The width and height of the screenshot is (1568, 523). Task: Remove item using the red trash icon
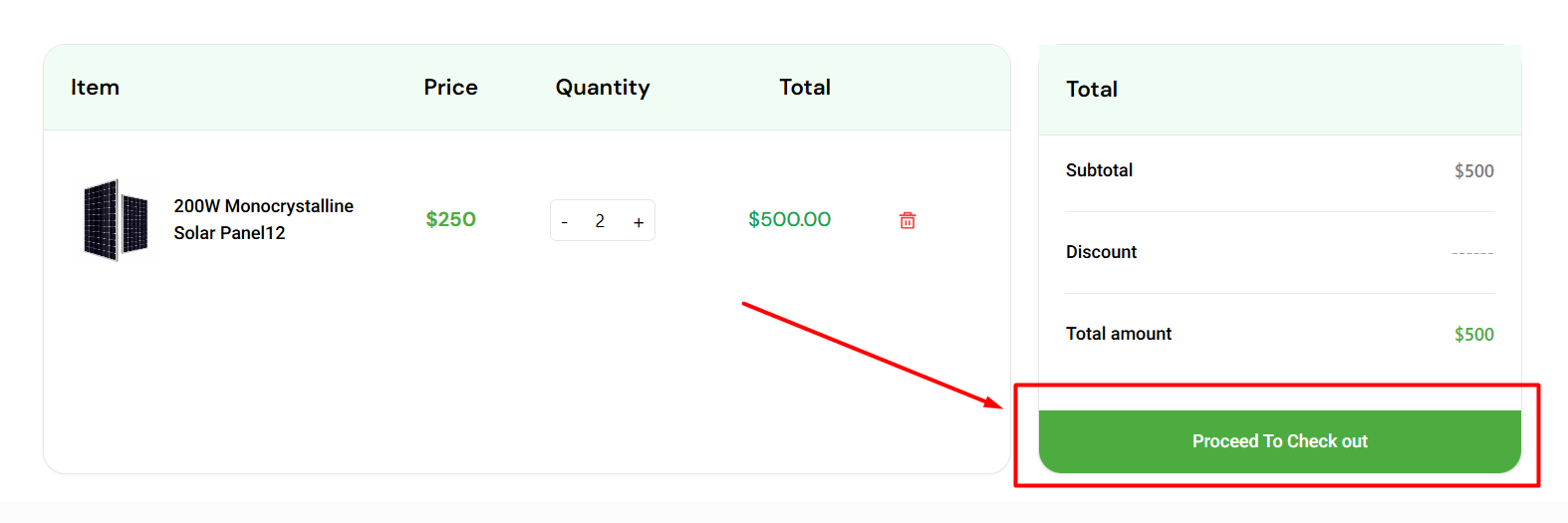908,220
